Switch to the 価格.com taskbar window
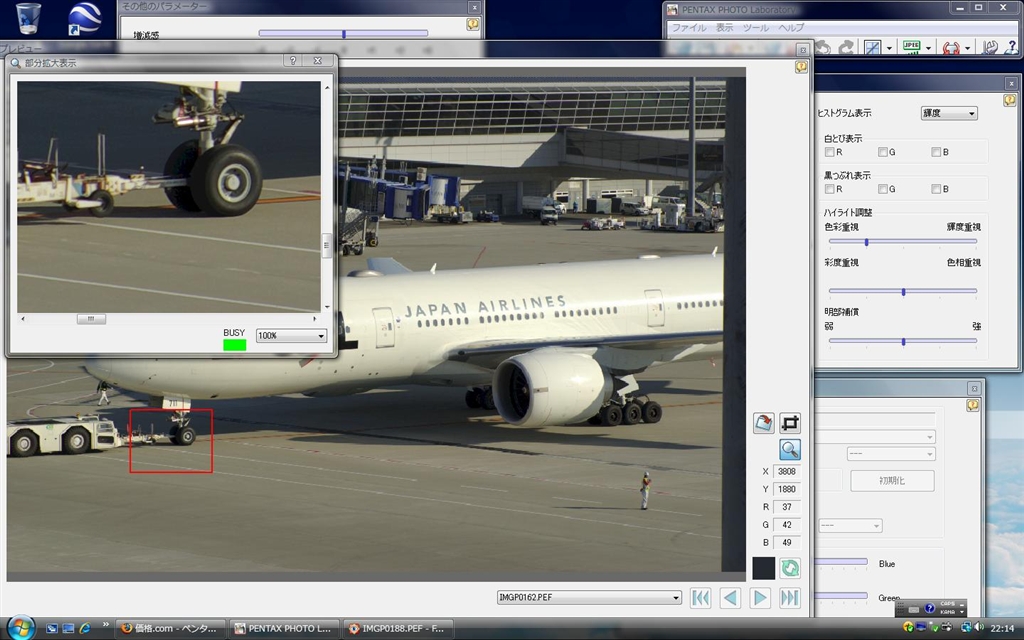The height and width of the screenshot is (640, 1024). coord(170,628)
